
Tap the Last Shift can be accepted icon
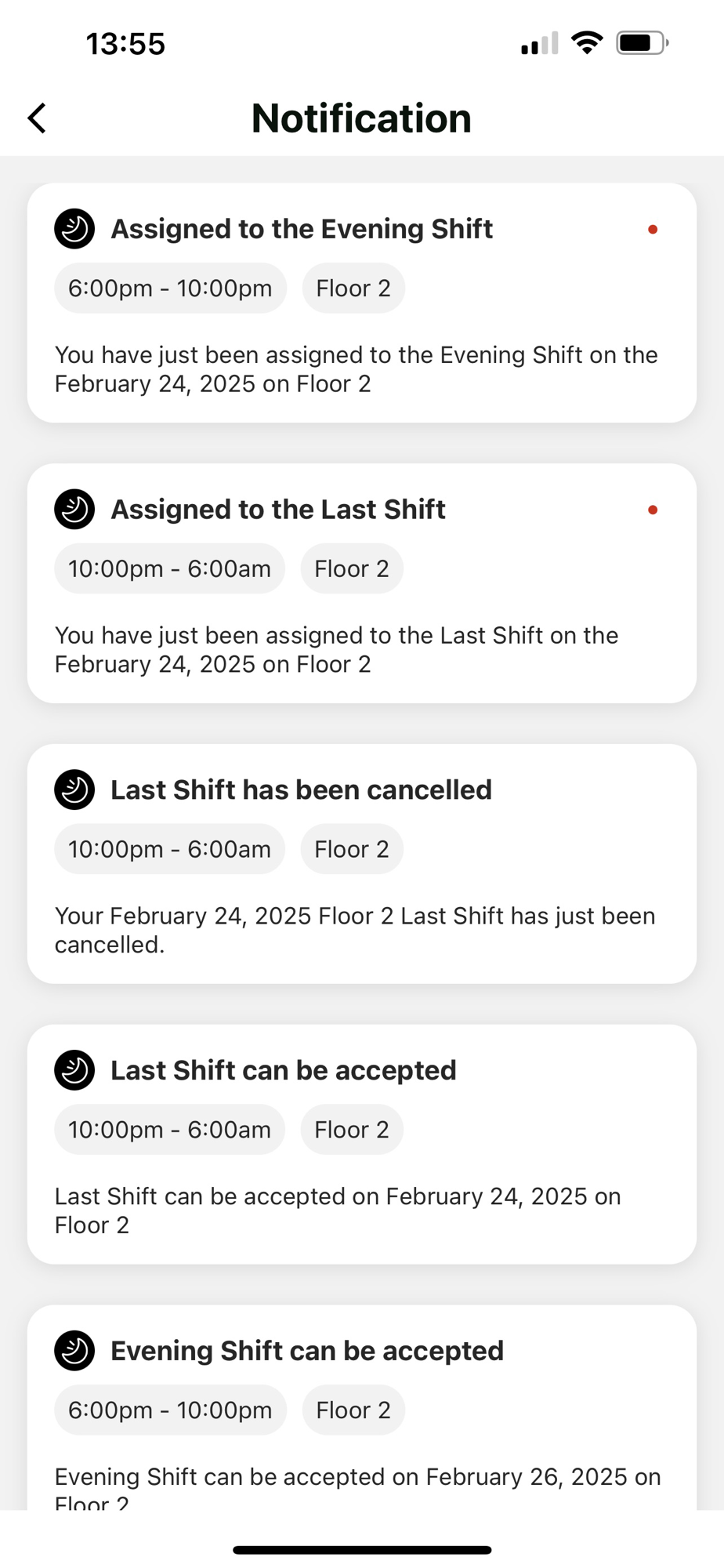74,1070
